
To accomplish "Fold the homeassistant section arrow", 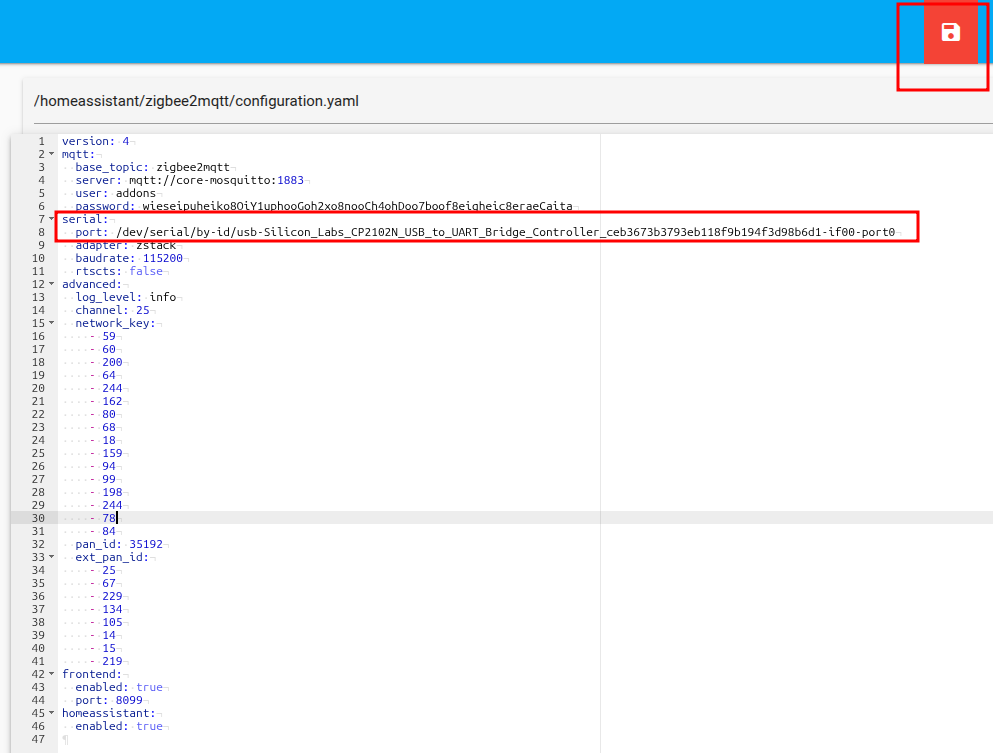I will coord(51,713).
